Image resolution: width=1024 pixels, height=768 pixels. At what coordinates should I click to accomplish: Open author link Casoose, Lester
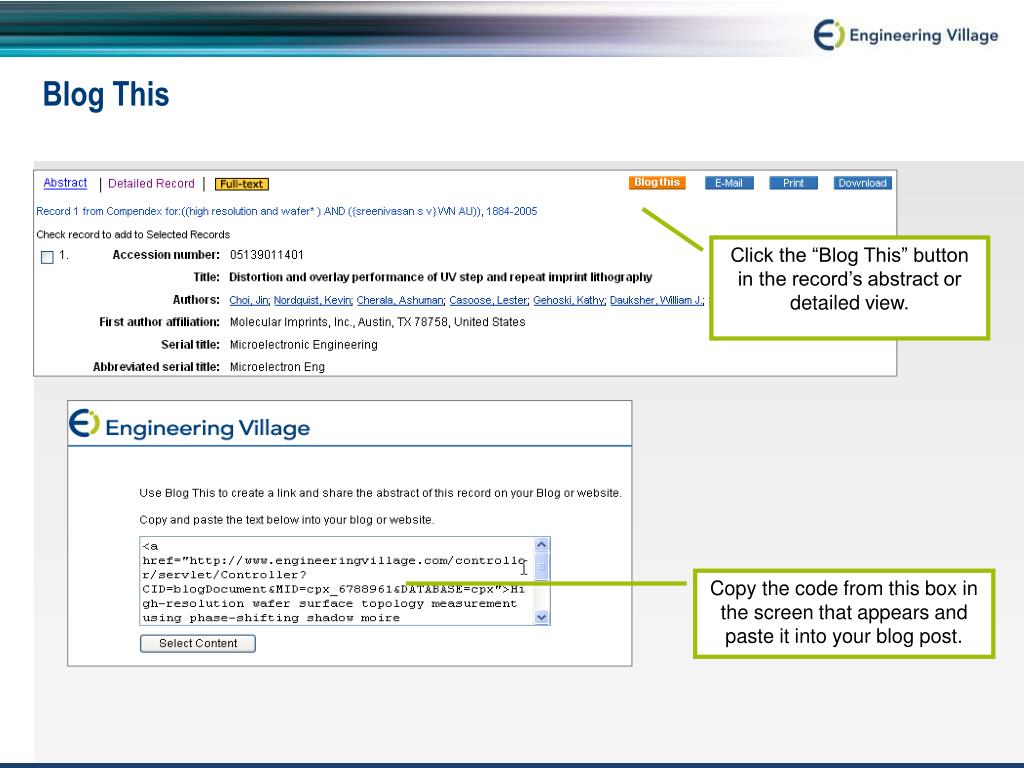(x=488, y=300)
